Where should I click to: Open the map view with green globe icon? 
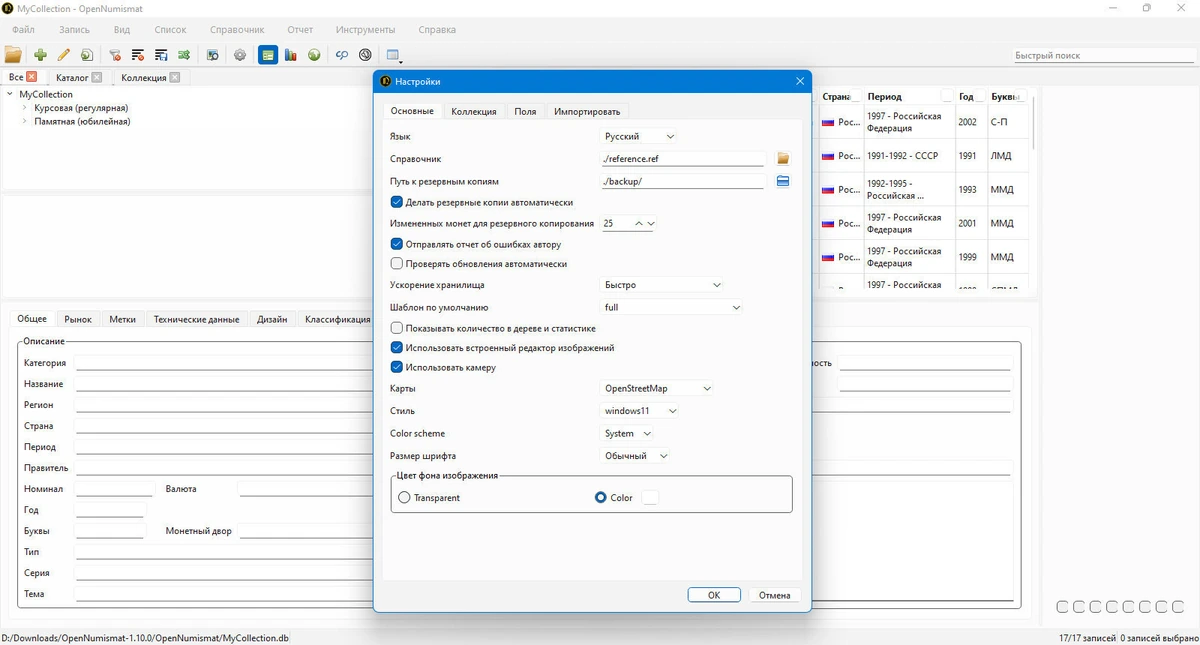click(313, 55)
